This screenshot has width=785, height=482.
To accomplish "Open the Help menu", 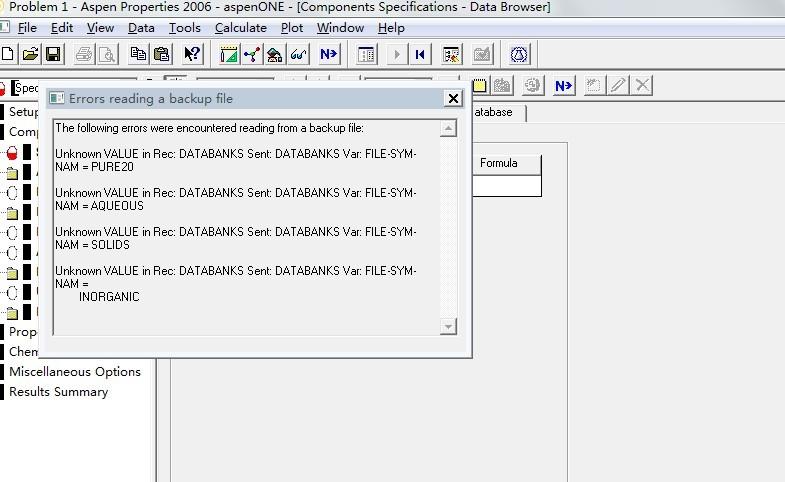I will [391, 28].
